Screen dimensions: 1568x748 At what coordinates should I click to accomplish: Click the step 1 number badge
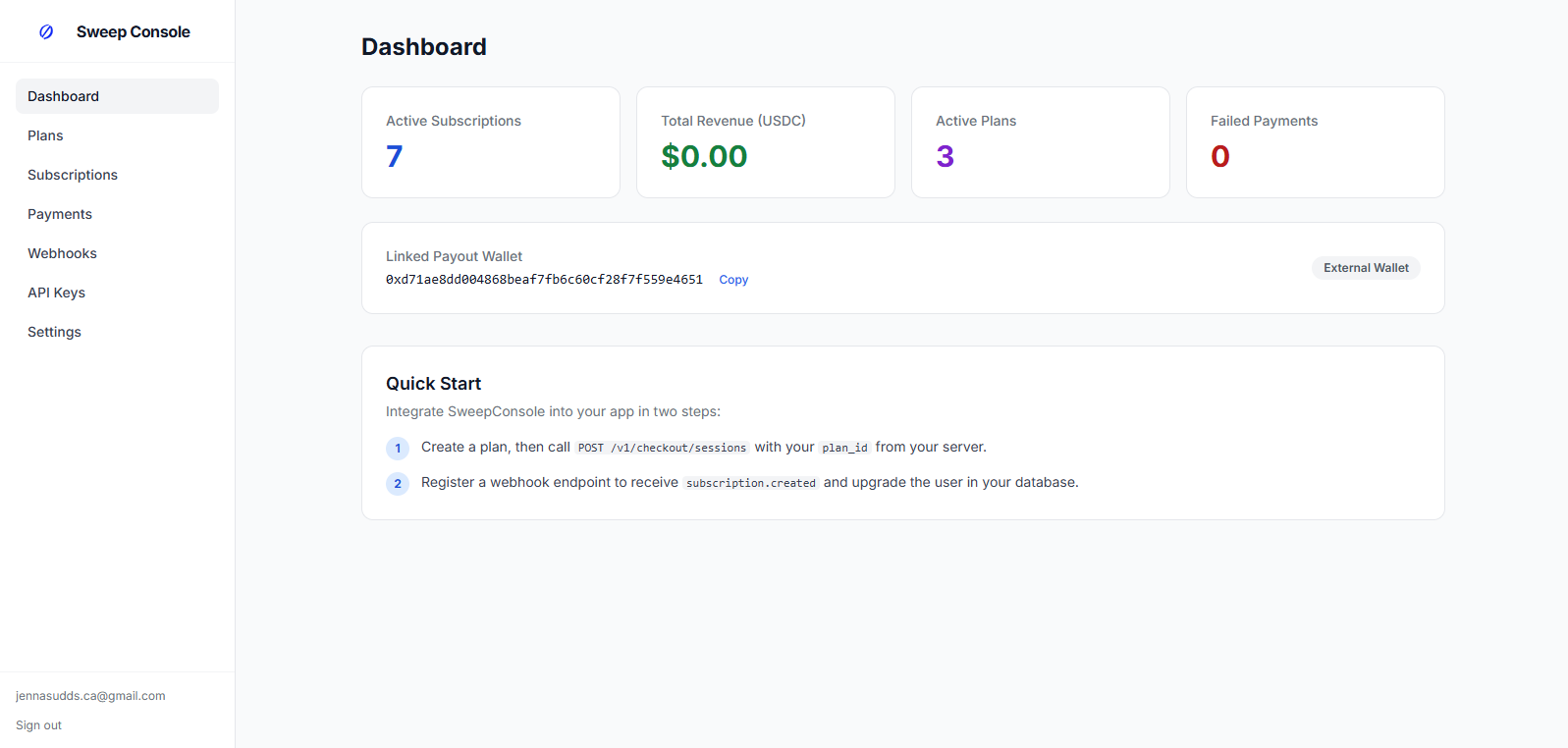[x=398, y=449]
